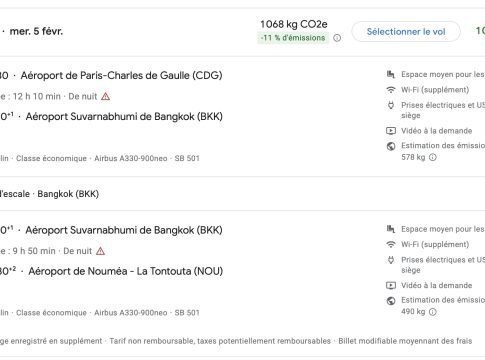The height and width of the screenshot is (360, 485).
Task: Click info icon next to 578 kg
Action: click(x=432, y=157)
